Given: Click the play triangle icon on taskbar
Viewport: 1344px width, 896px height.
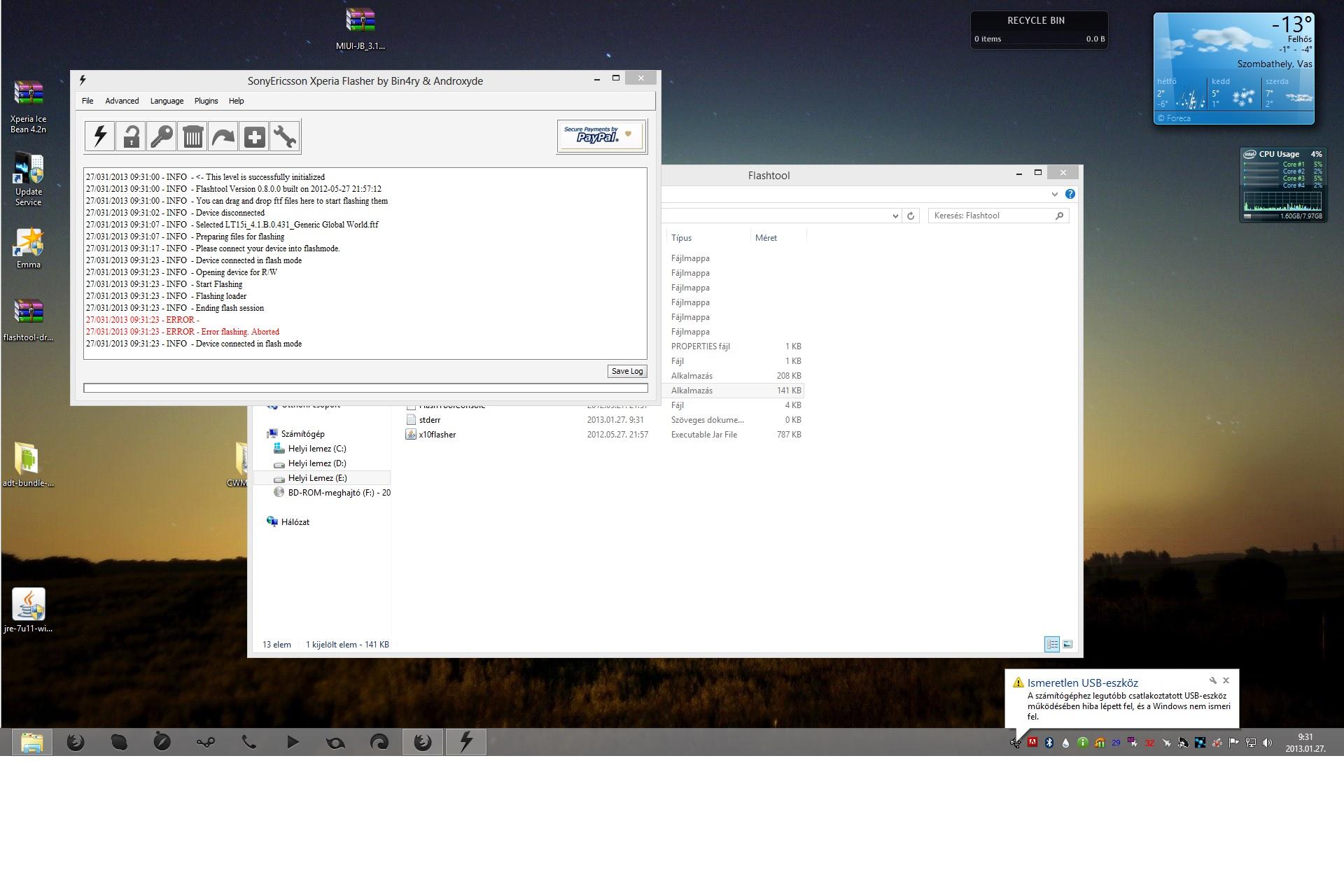Looking at the screenshot, I should tap(293, 742).
